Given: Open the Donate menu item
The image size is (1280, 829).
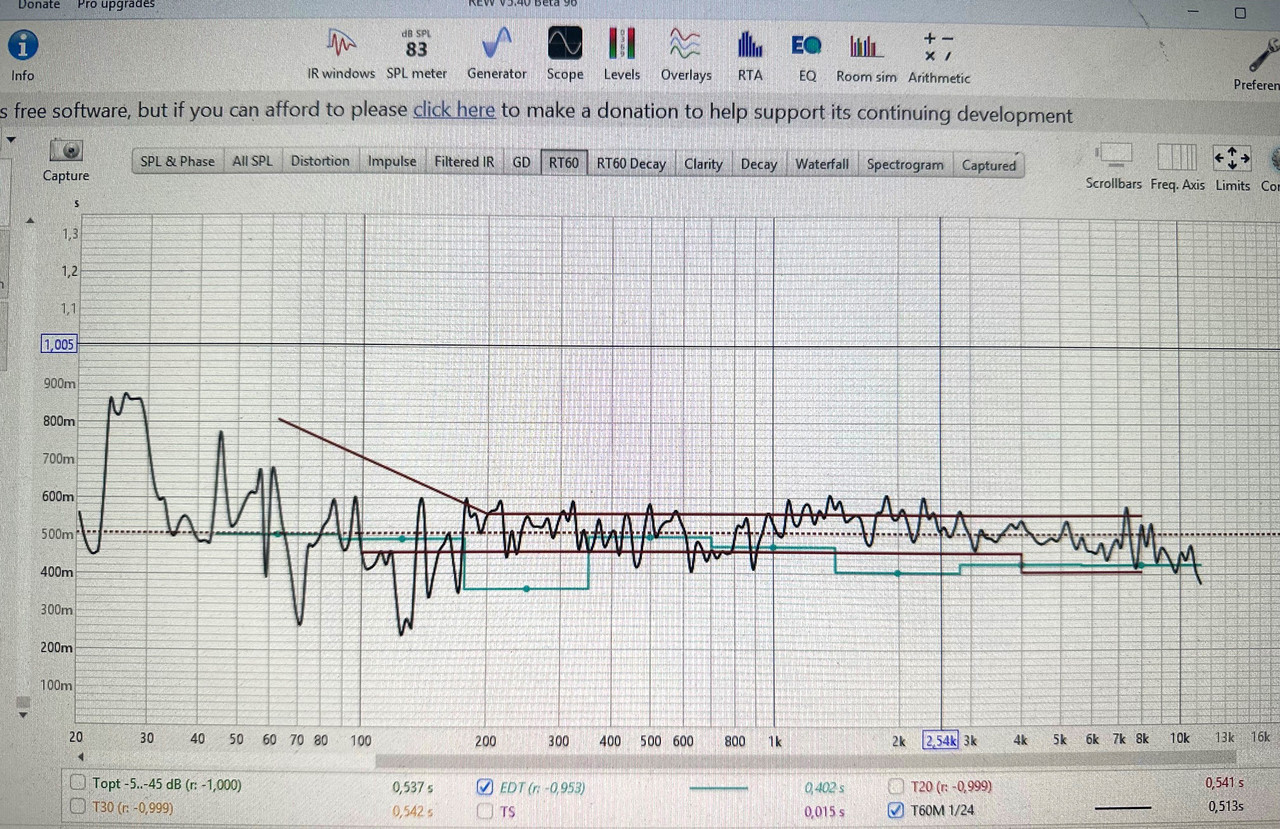Looking at the screenshot, I should pyautogui.click(x=39, y=4).
